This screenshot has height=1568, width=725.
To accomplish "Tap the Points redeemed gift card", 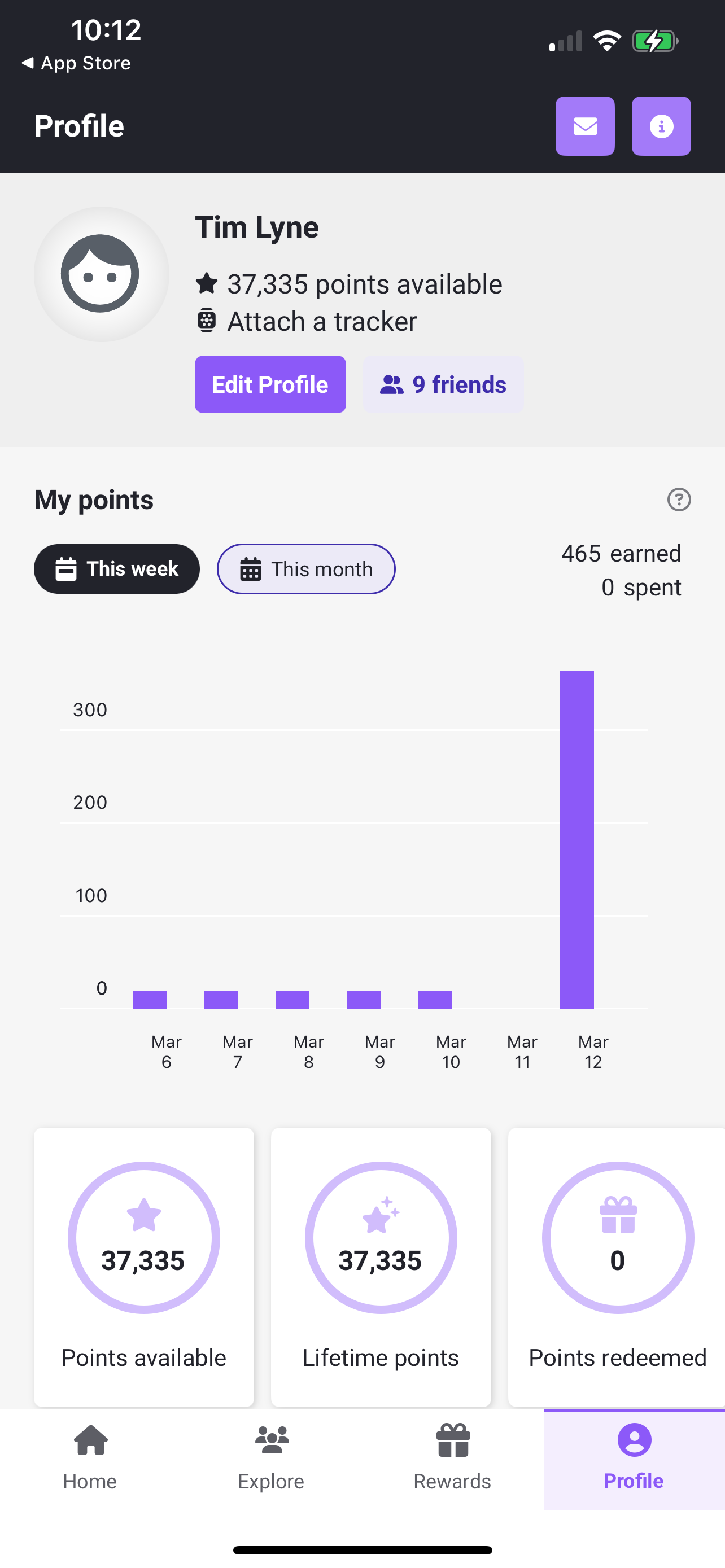I will [617, 1267].
